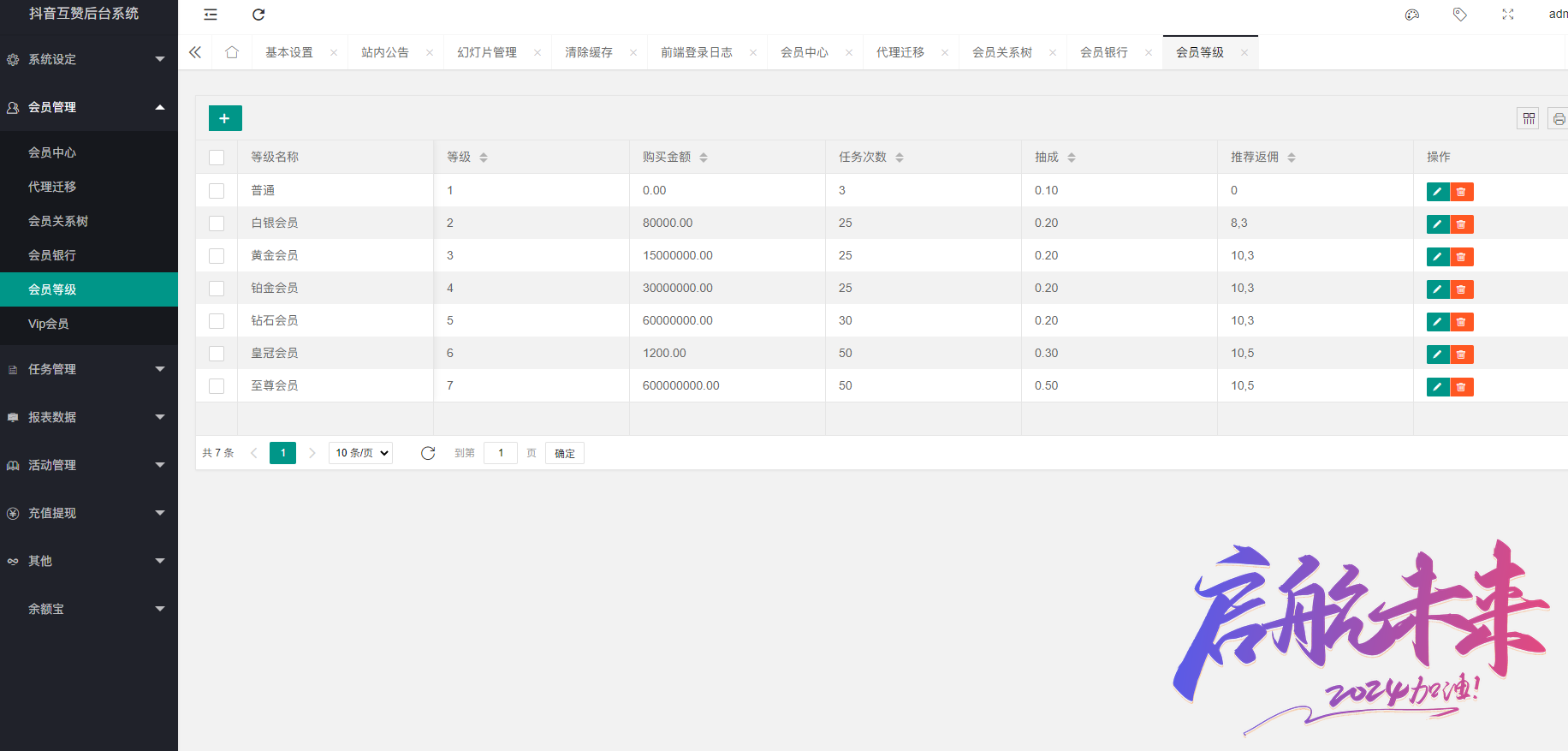
Task: Sort by the 任务次数 column
Action: point(900,158)
